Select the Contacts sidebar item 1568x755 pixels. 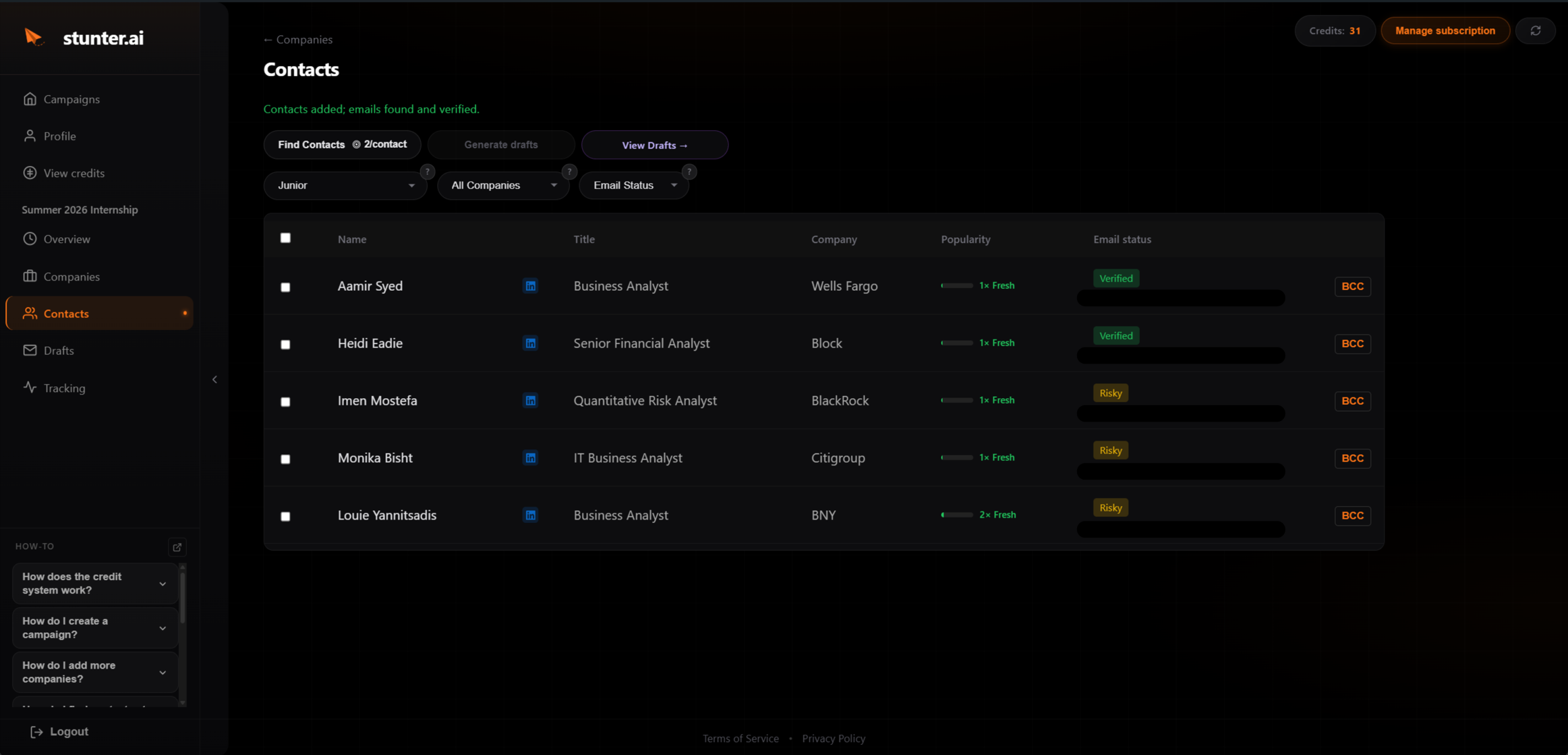99,314
